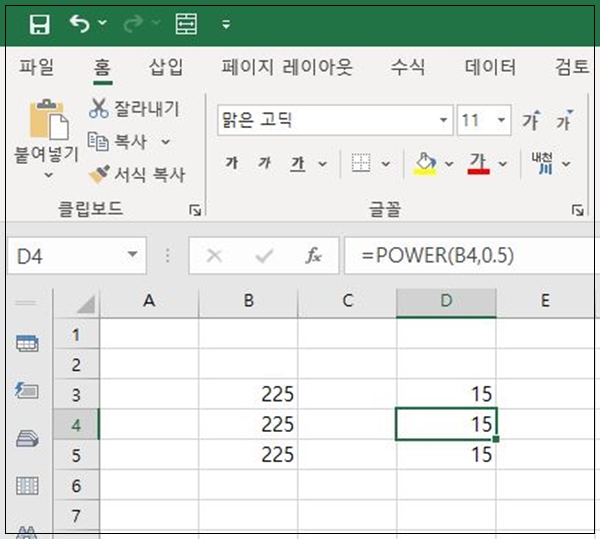The height and width of the screenshot is (539, 600).
Task: Expand the font color dropdown arrow
Action: pos(503,164)
